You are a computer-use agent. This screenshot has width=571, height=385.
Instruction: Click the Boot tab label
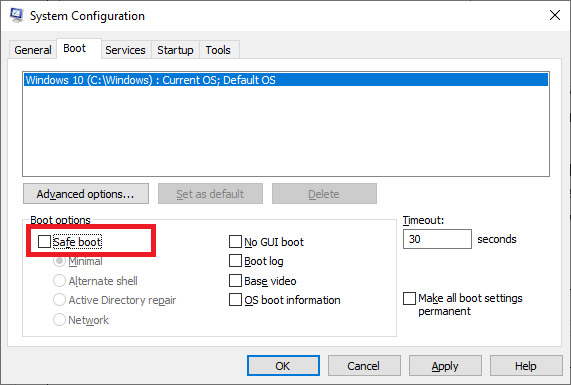point(75,48)
